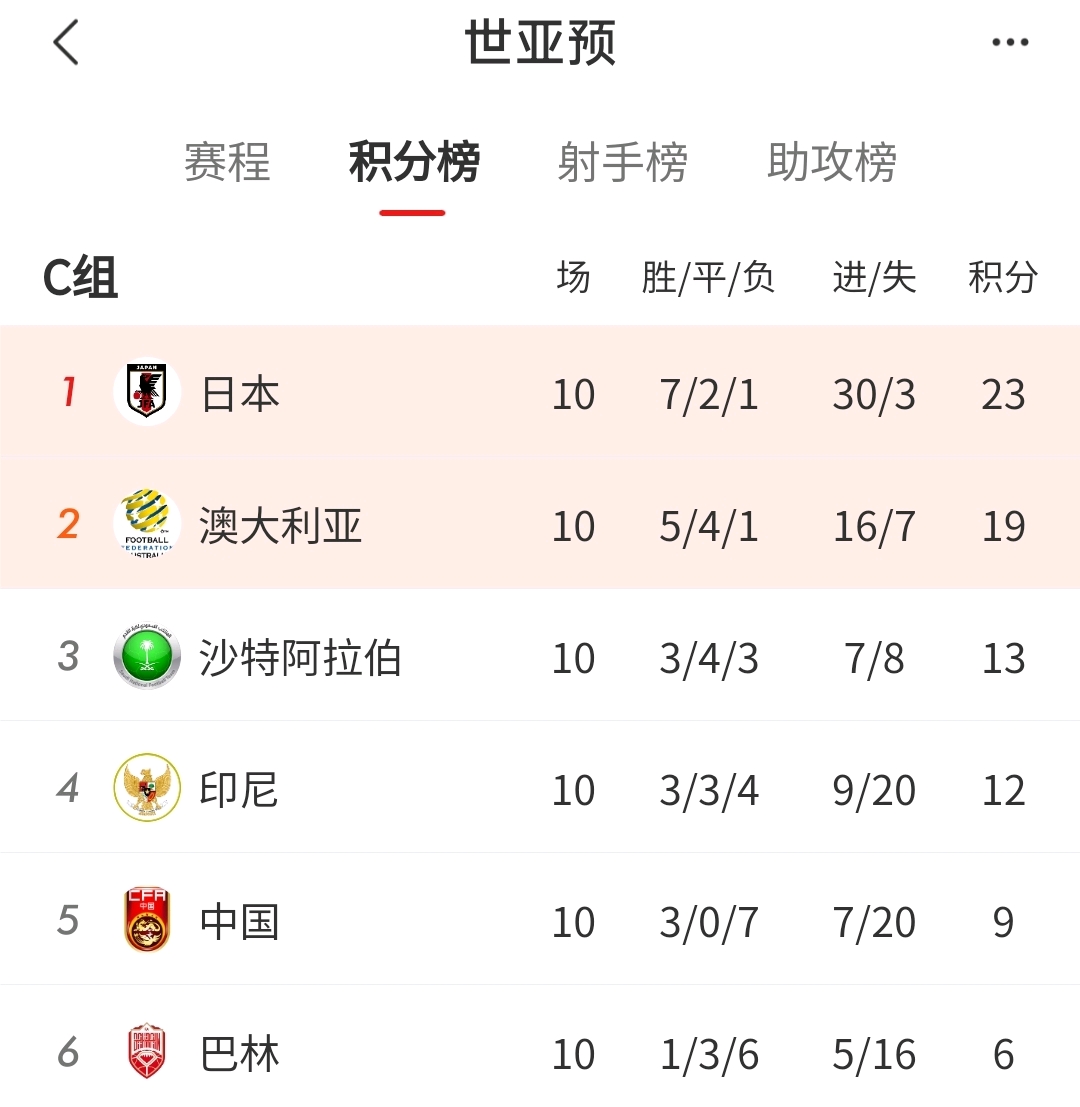Tap the 积分 column header
The height and width of the screenshot is (1107, 1080).
point(1003,277)
